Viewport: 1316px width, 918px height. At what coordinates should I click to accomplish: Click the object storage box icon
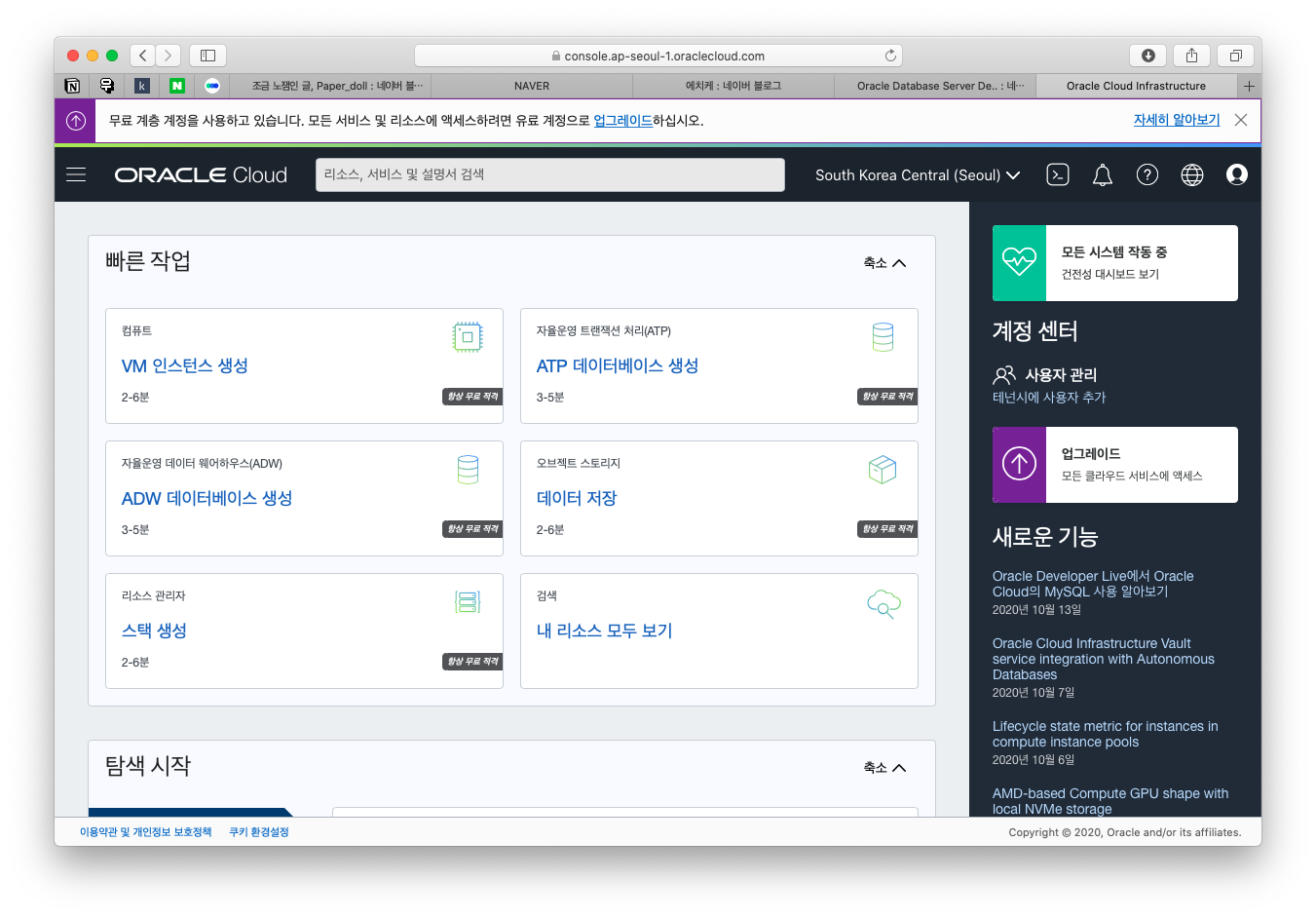pyautogui.click(x=883, y=470)
